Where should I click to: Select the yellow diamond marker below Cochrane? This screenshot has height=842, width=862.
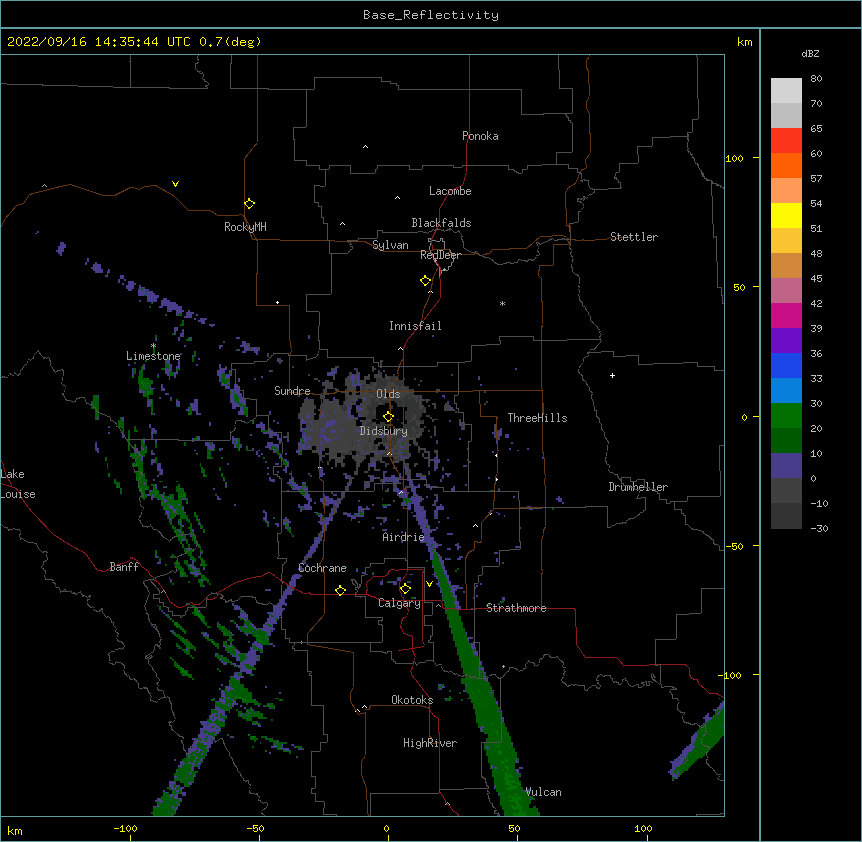pyautogui.click(x=340, y=590)
